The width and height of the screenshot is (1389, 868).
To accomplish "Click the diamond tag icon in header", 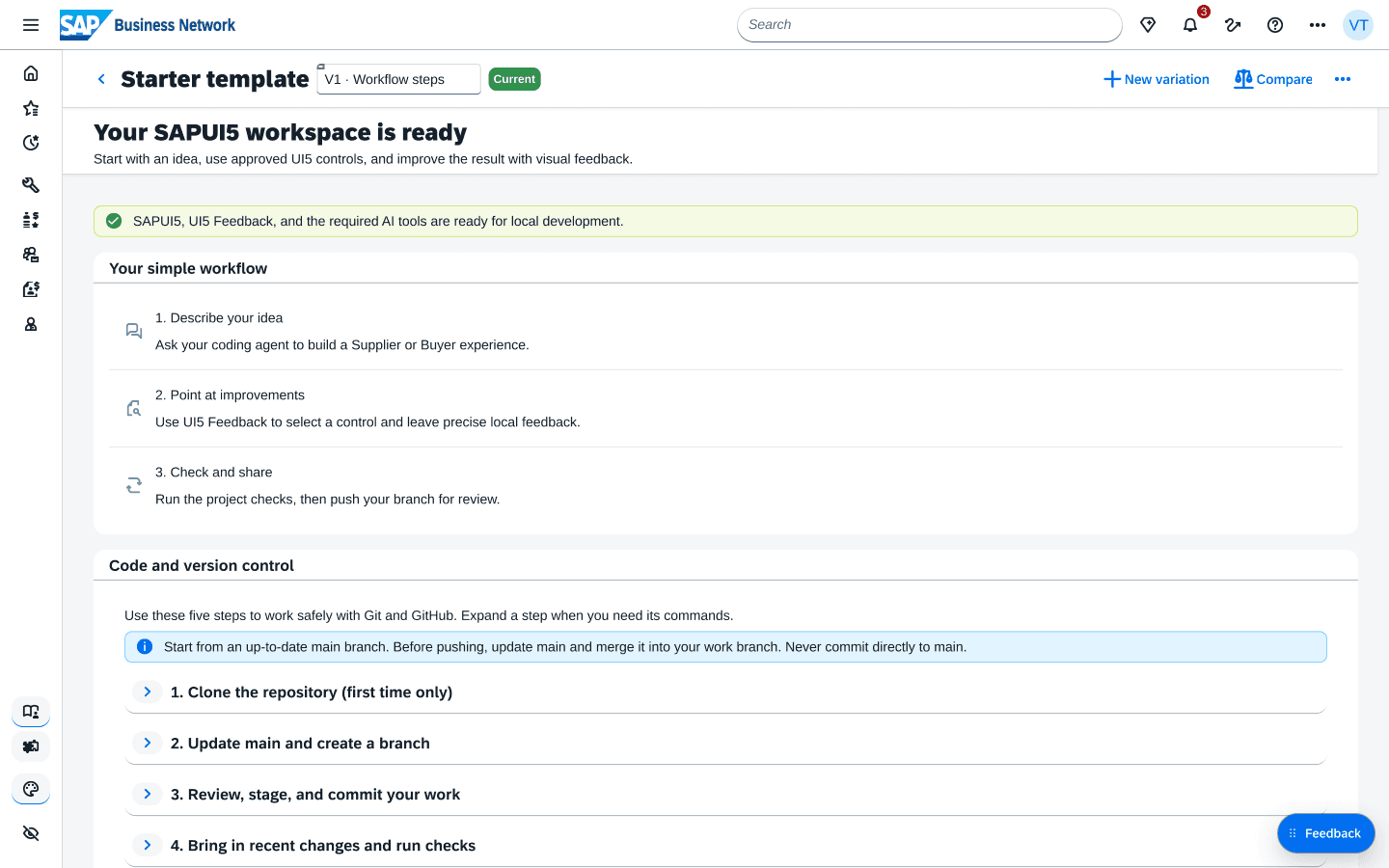I will coord(1148,25).
